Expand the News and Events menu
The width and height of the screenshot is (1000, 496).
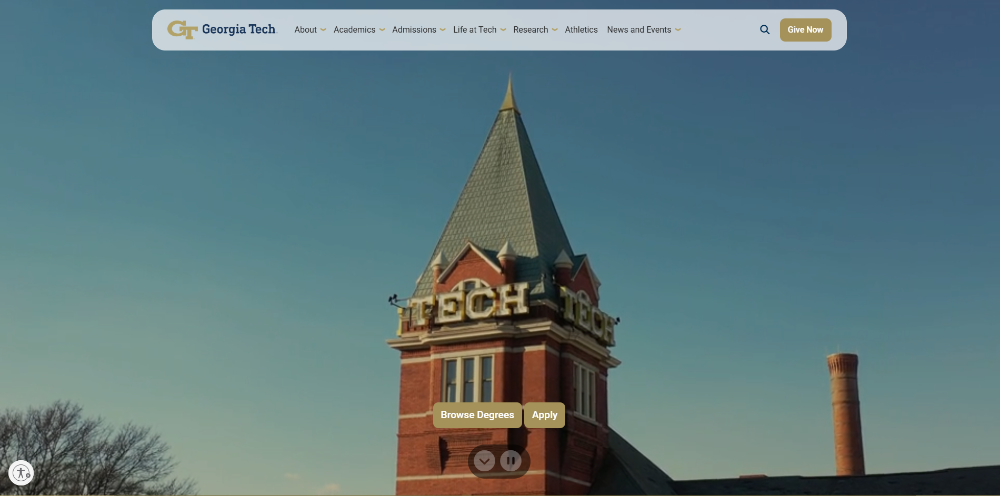(x=643, y=29)
